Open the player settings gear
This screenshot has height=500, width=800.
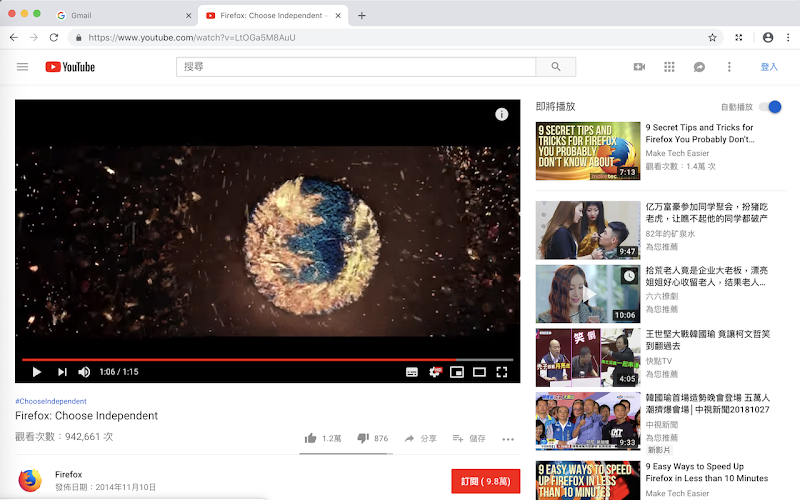click(x=435, y=372)
